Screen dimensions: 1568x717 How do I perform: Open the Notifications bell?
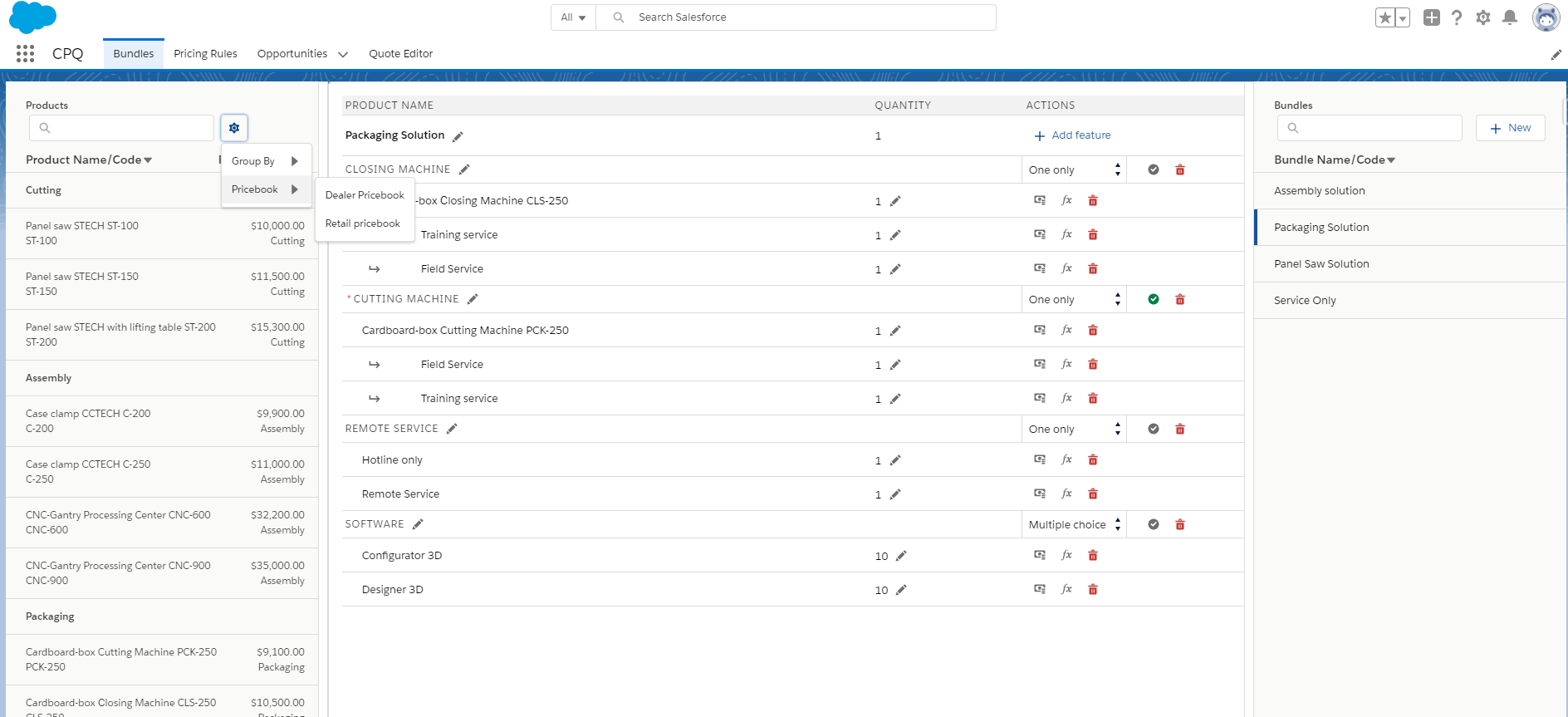pyautogui.click(x=1510, y=17)
